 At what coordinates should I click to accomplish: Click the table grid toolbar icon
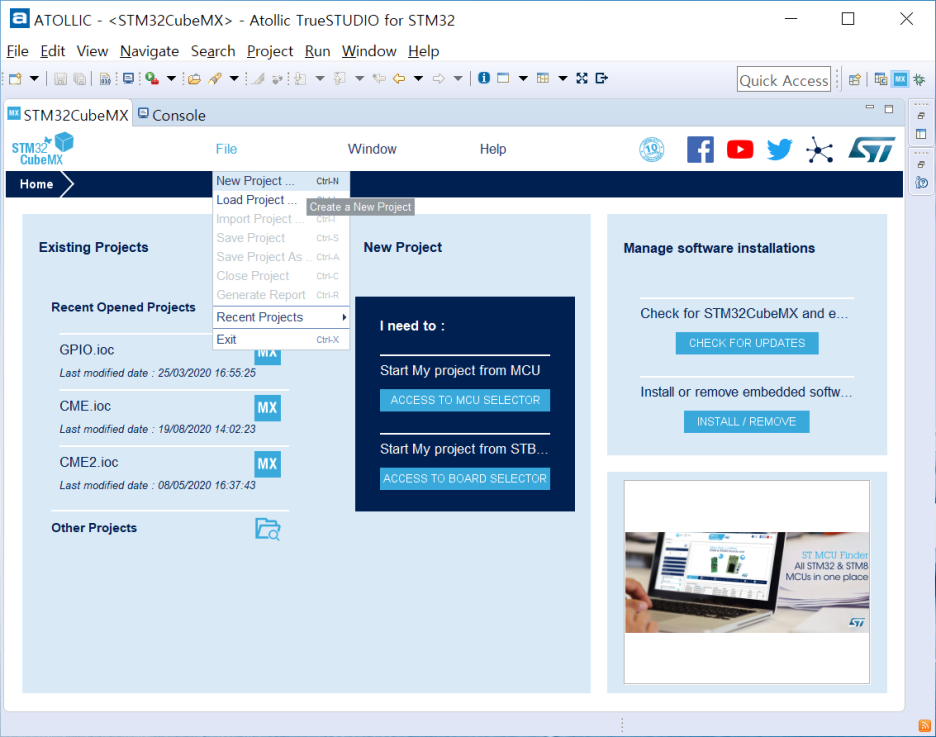(543, 78)
